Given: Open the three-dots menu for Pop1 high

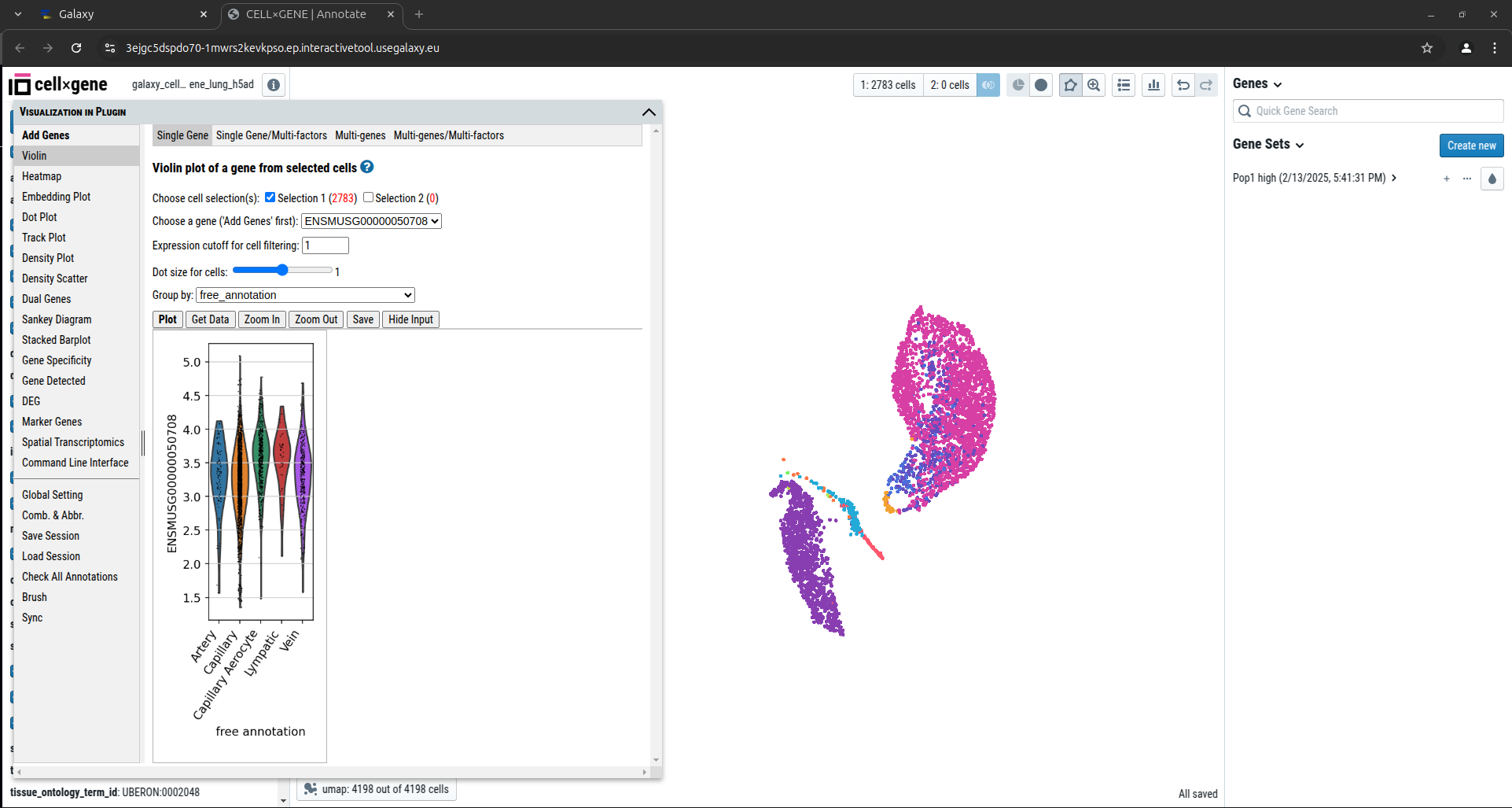Looking at the screenshot, I should (1467, 179).
